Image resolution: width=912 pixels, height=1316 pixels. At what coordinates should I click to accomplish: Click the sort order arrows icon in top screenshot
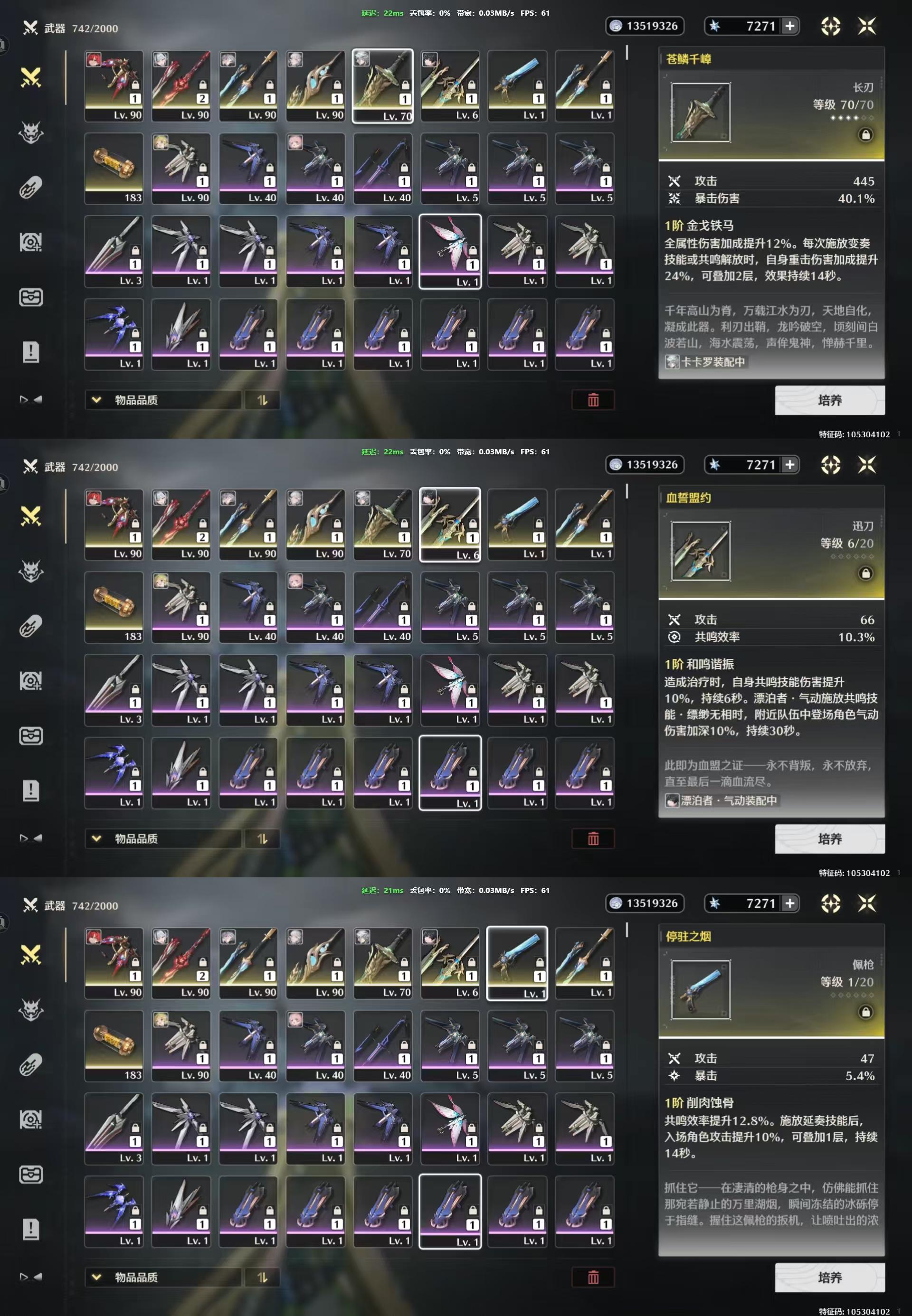[x=262, y=400]
